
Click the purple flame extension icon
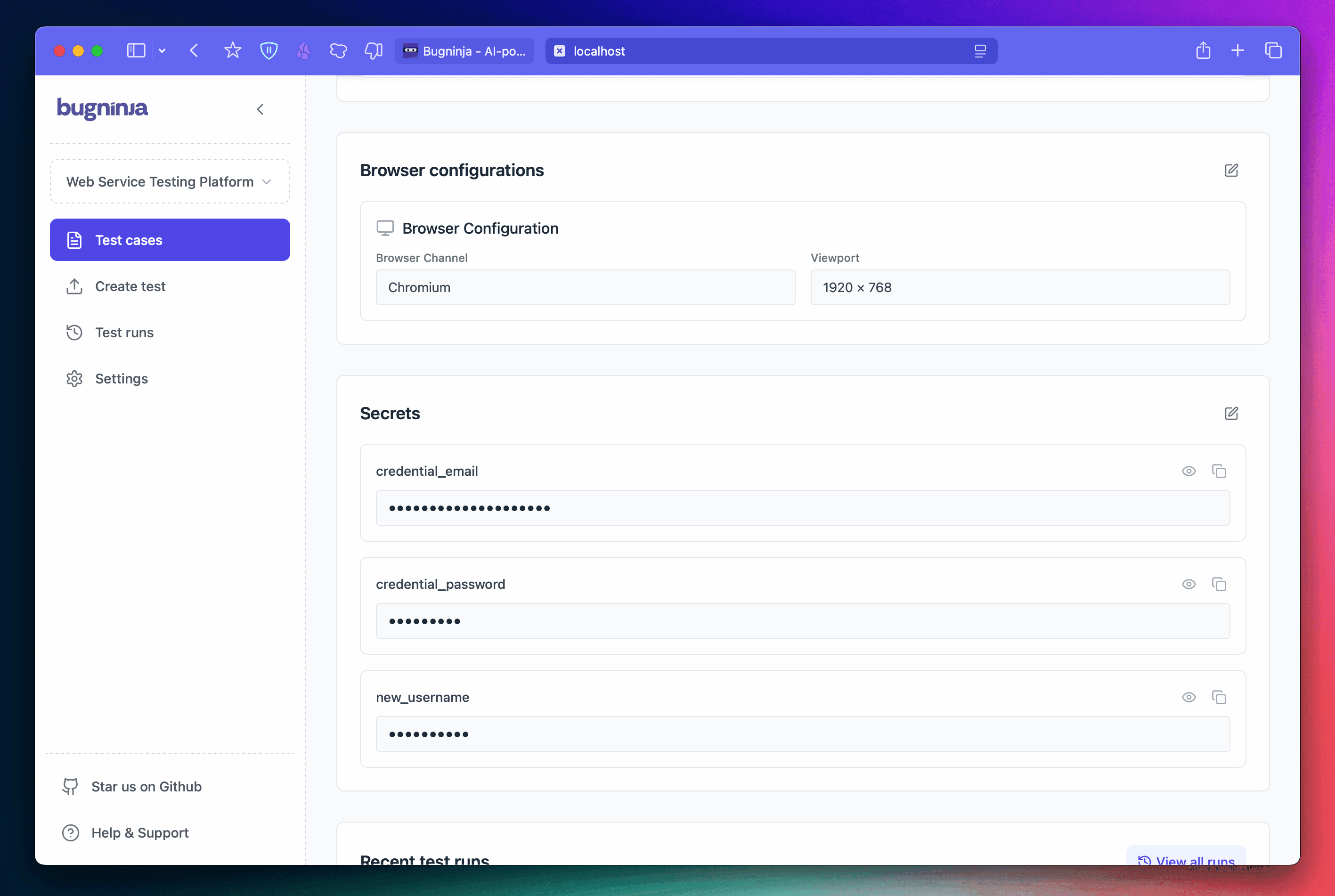pos(303,51)
